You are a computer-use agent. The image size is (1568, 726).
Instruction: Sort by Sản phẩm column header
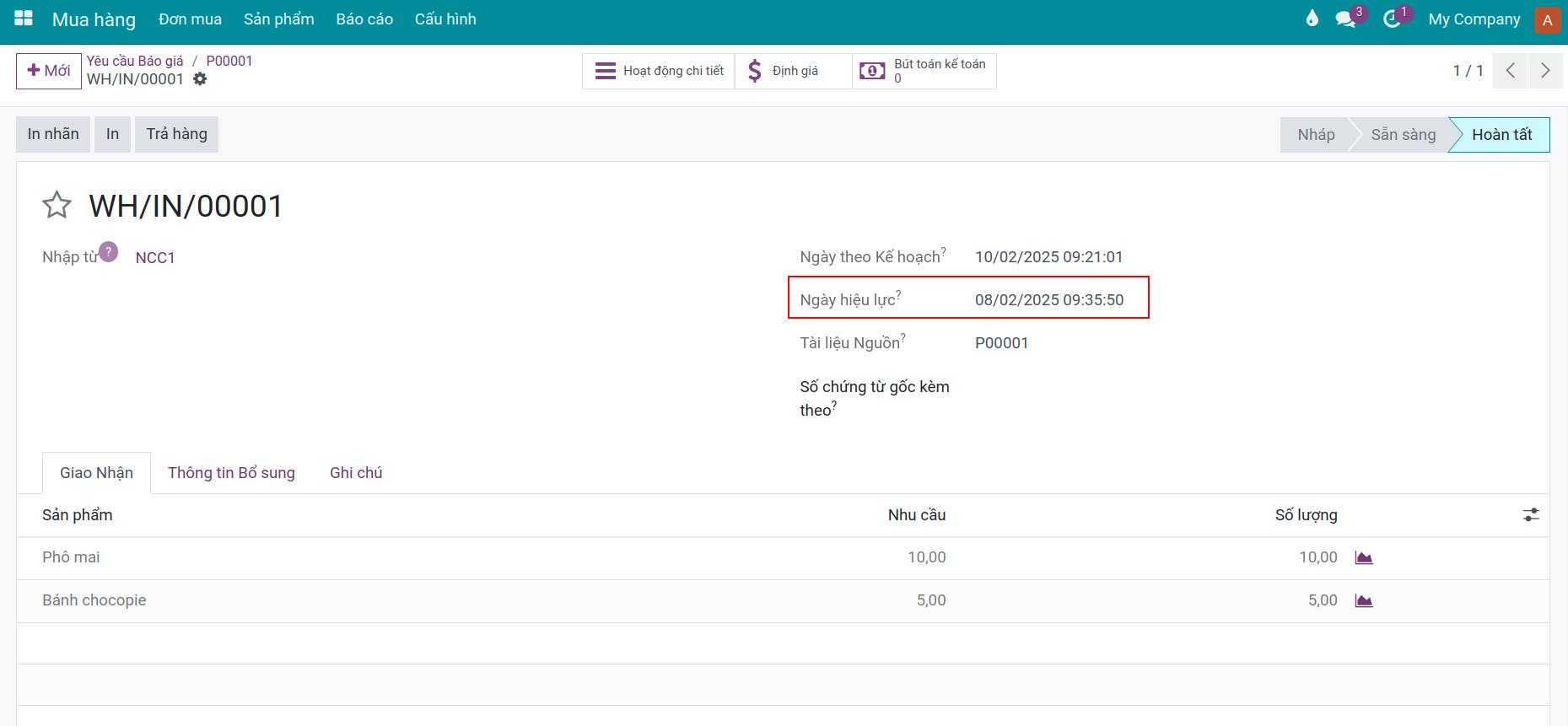(x=78, y=514)
